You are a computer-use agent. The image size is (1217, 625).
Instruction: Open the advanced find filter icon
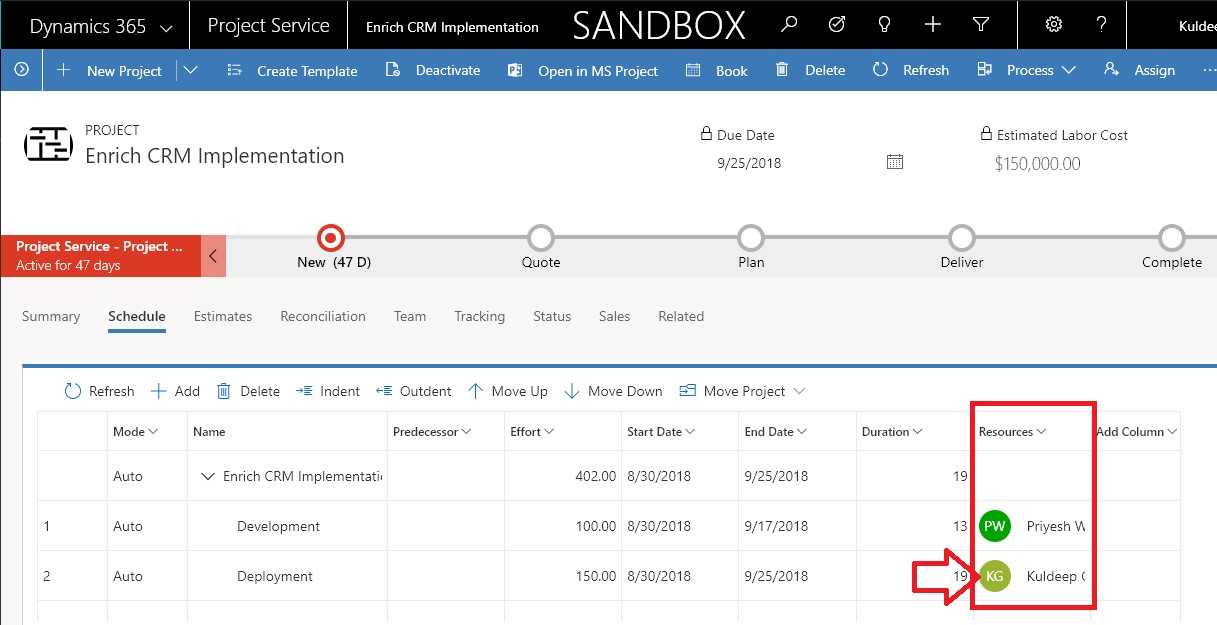point(981,24)
